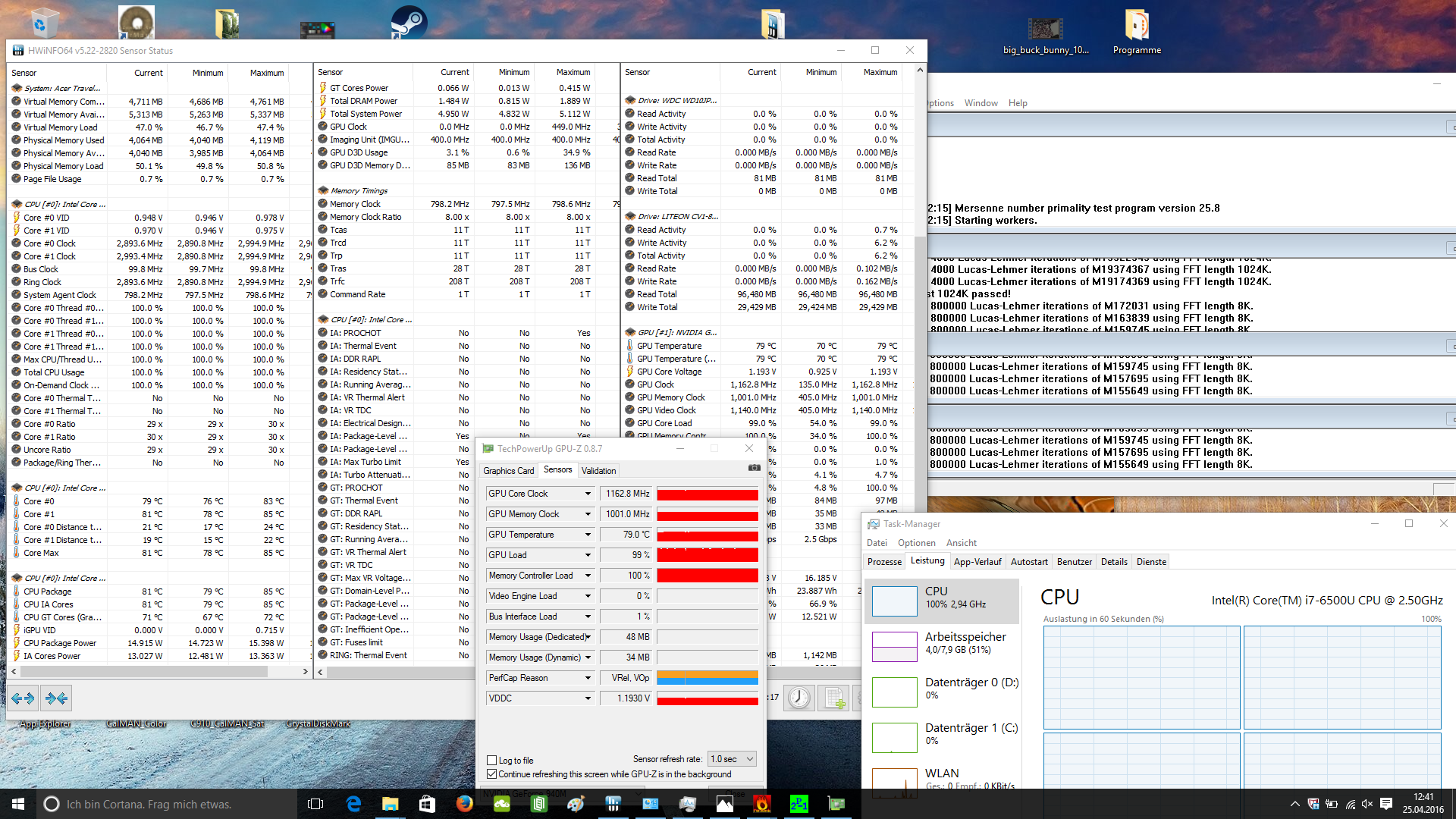Open the Windows Start menu

point(18,804)
